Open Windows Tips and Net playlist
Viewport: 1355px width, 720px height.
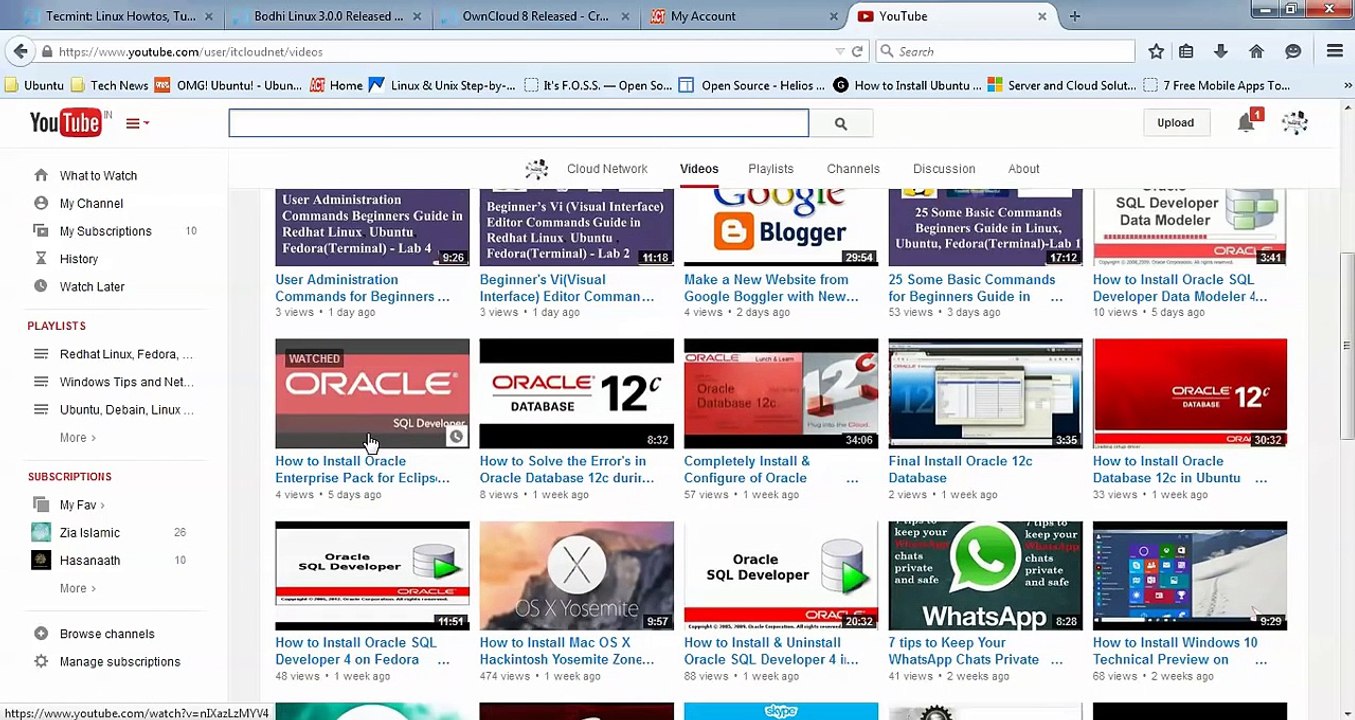click(x=126, y=382)
